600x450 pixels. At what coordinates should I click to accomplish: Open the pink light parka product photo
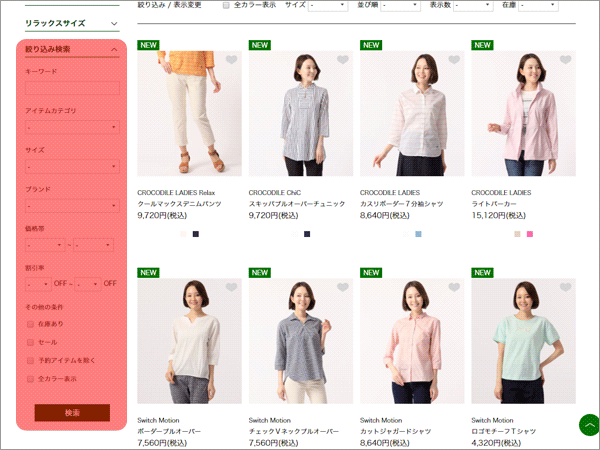[x=523, y=113]
